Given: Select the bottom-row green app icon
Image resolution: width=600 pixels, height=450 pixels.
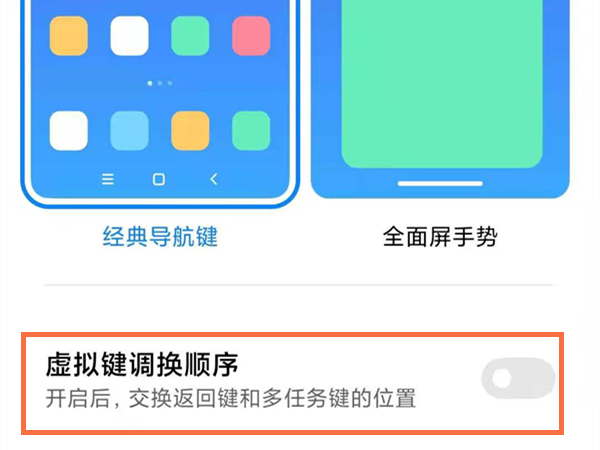Looking at the screenshot, I should click(x=251, y=130).
